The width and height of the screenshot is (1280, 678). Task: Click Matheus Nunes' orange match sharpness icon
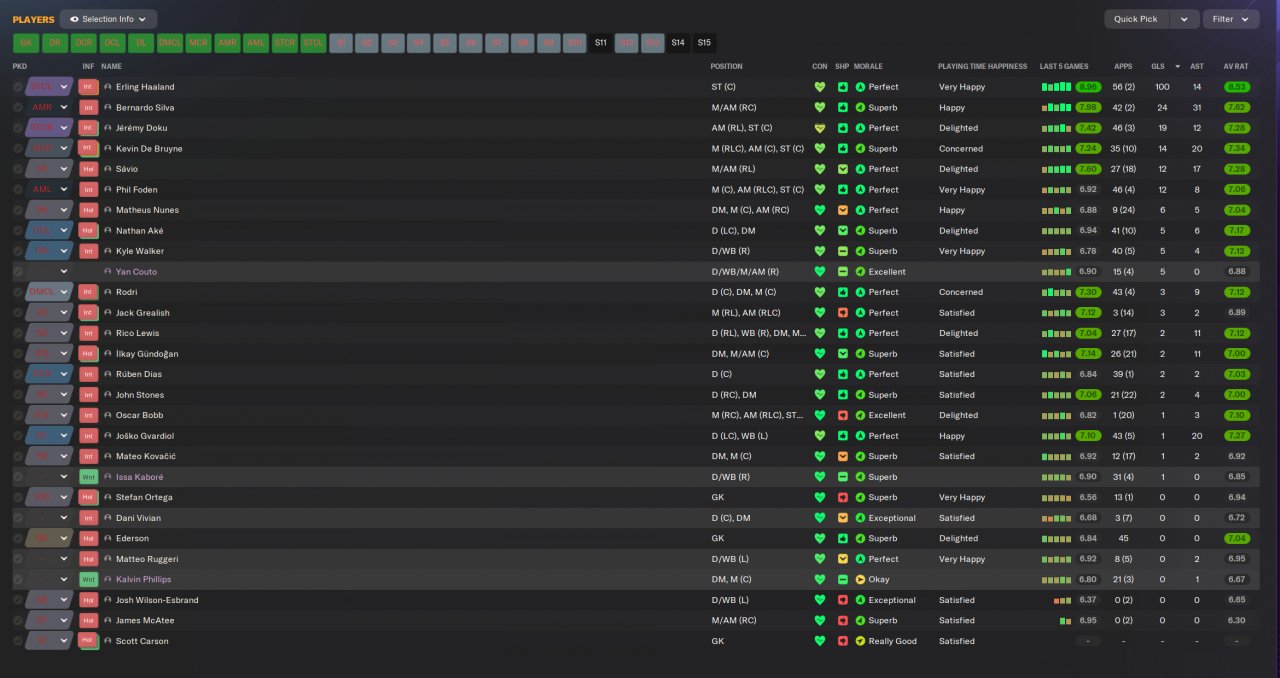tap(843, 210)
